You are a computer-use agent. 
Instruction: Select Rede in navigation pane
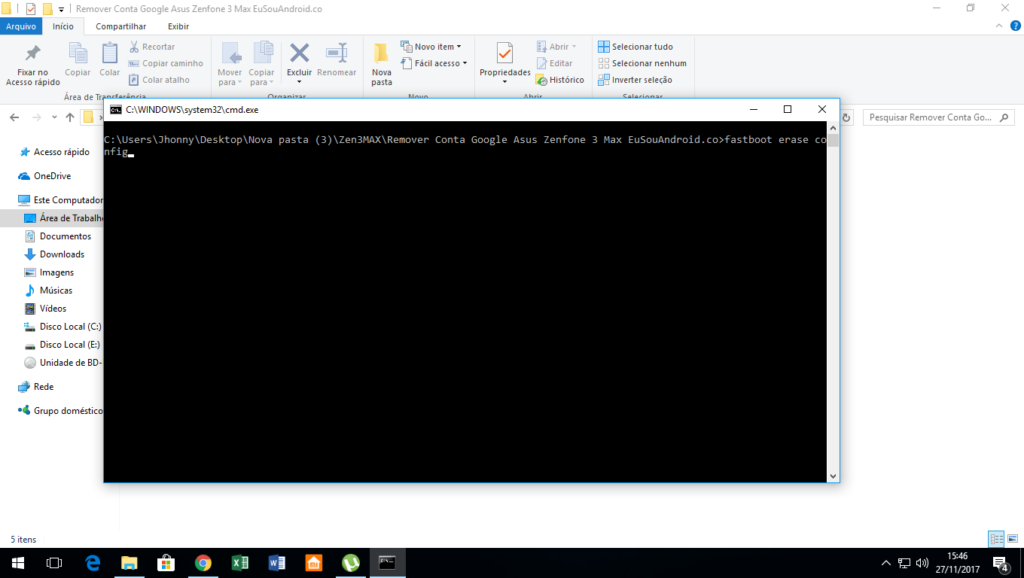[36, 387]
